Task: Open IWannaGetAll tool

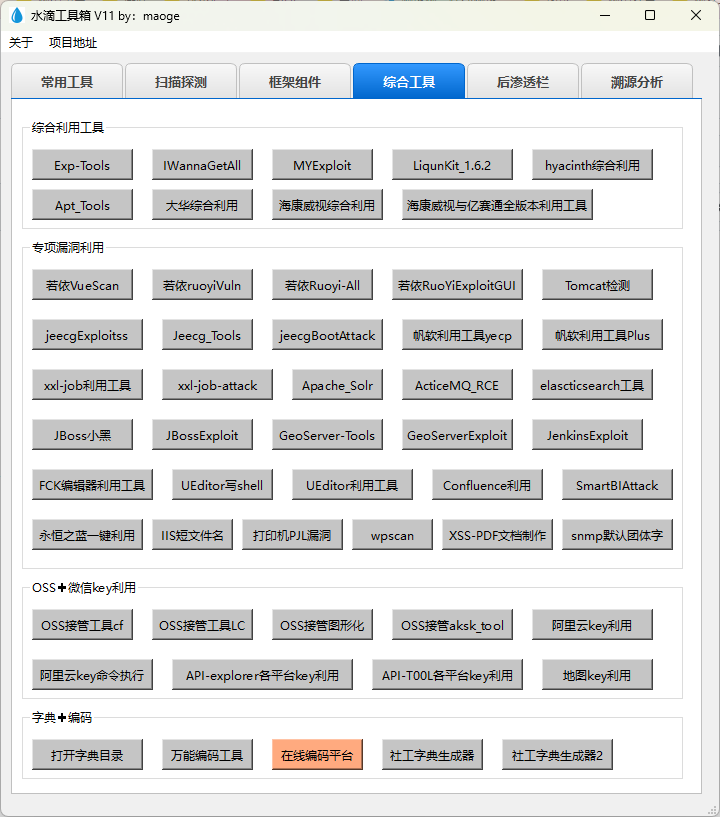Action: pyautogui.click(x=202, y=165)
